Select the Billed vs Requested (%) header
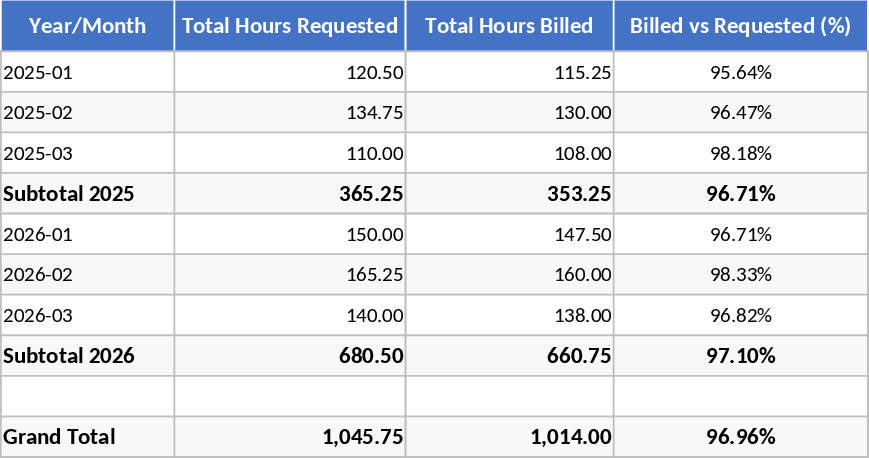869x458 pixels. pos(740,26)
